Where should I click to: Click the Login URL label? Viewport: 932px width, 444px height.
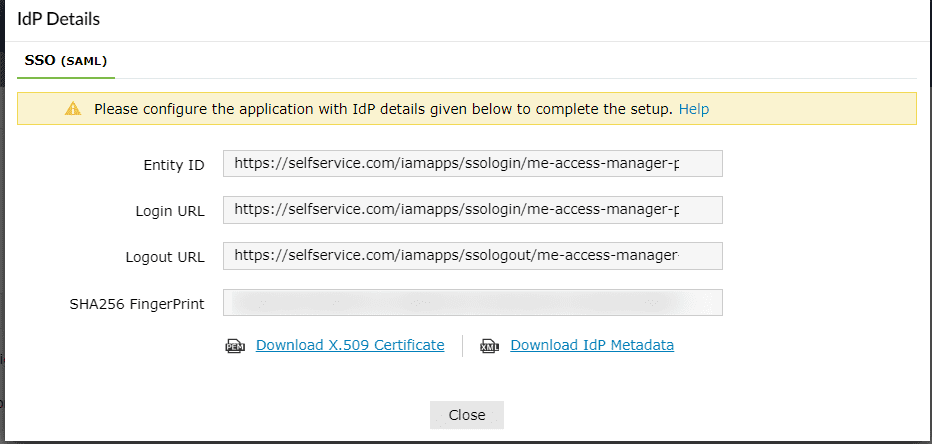click(170, 211)
